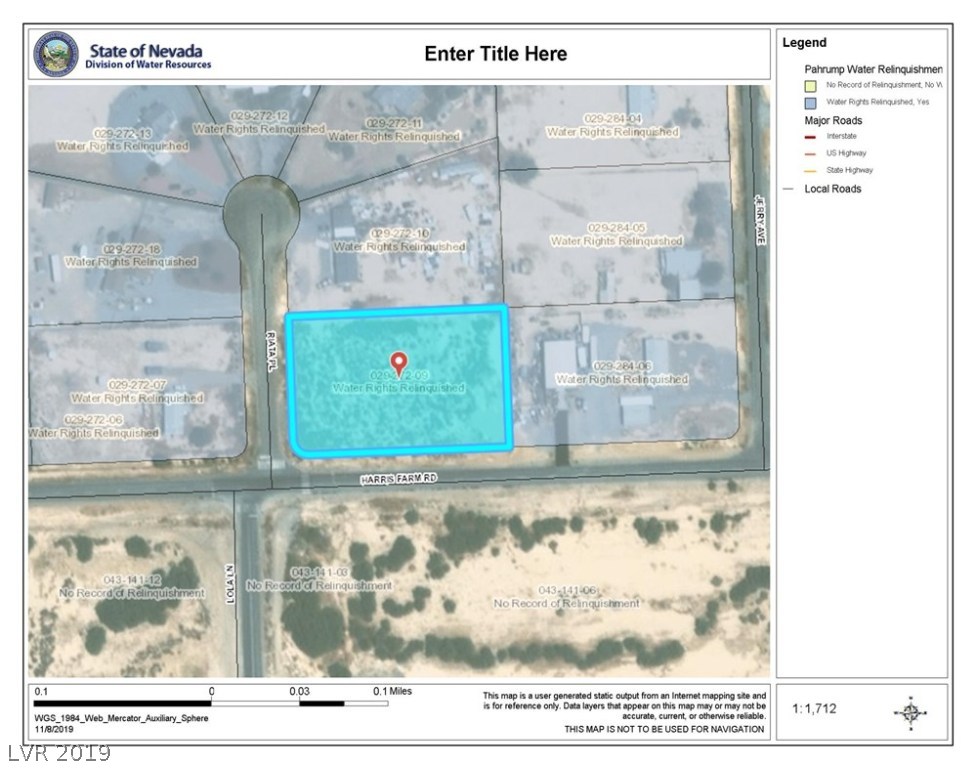The image size is (976, 768).
Task: Click the Interstate red line legend symbol
Action: [810, 137]
